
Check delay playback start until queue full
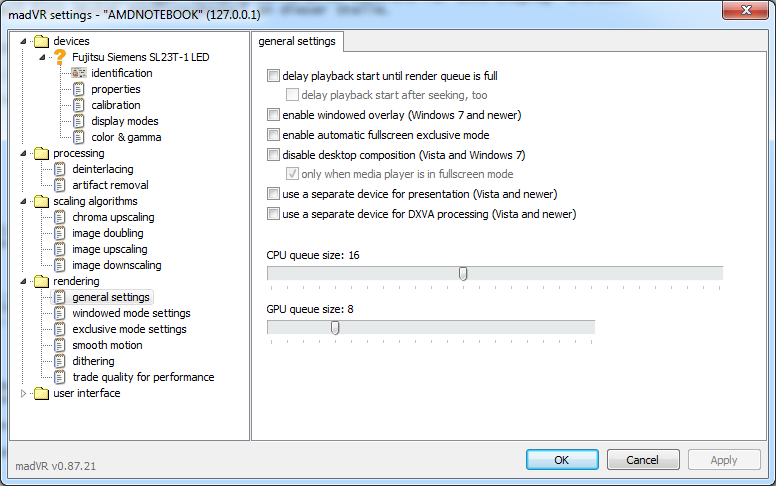tap(274, 76)
